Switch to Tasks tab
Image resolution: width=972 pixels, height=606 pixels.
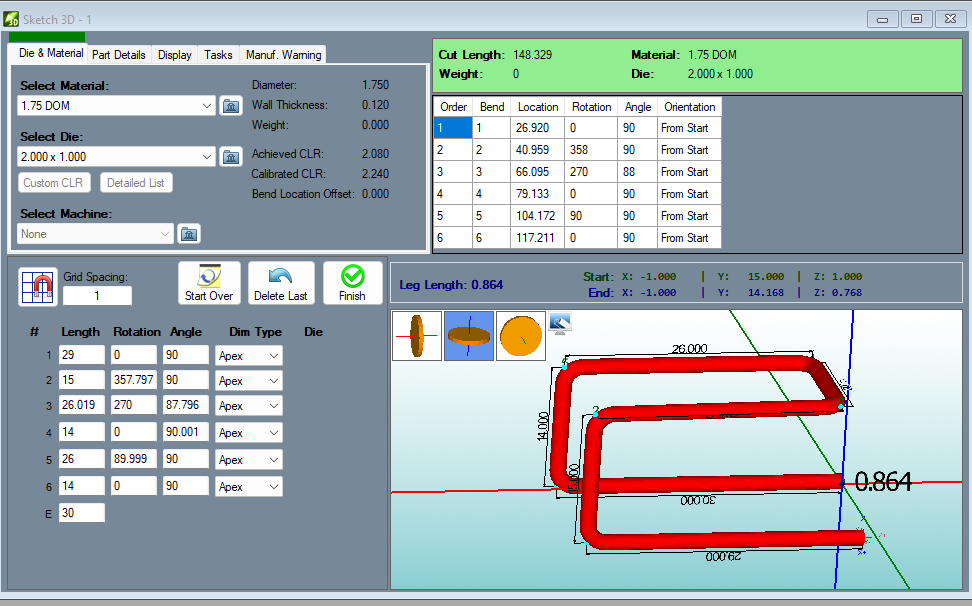point(218,55)
